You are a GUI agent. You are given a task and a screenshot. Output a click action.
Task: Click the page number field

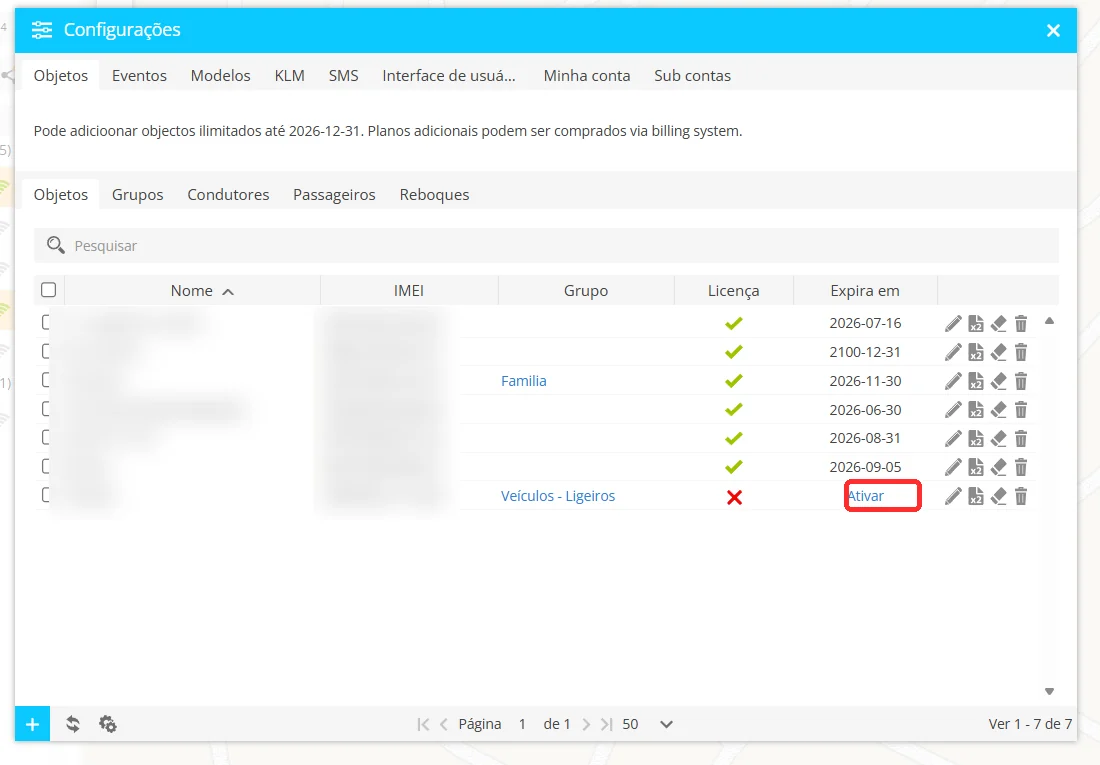point(522,724)
